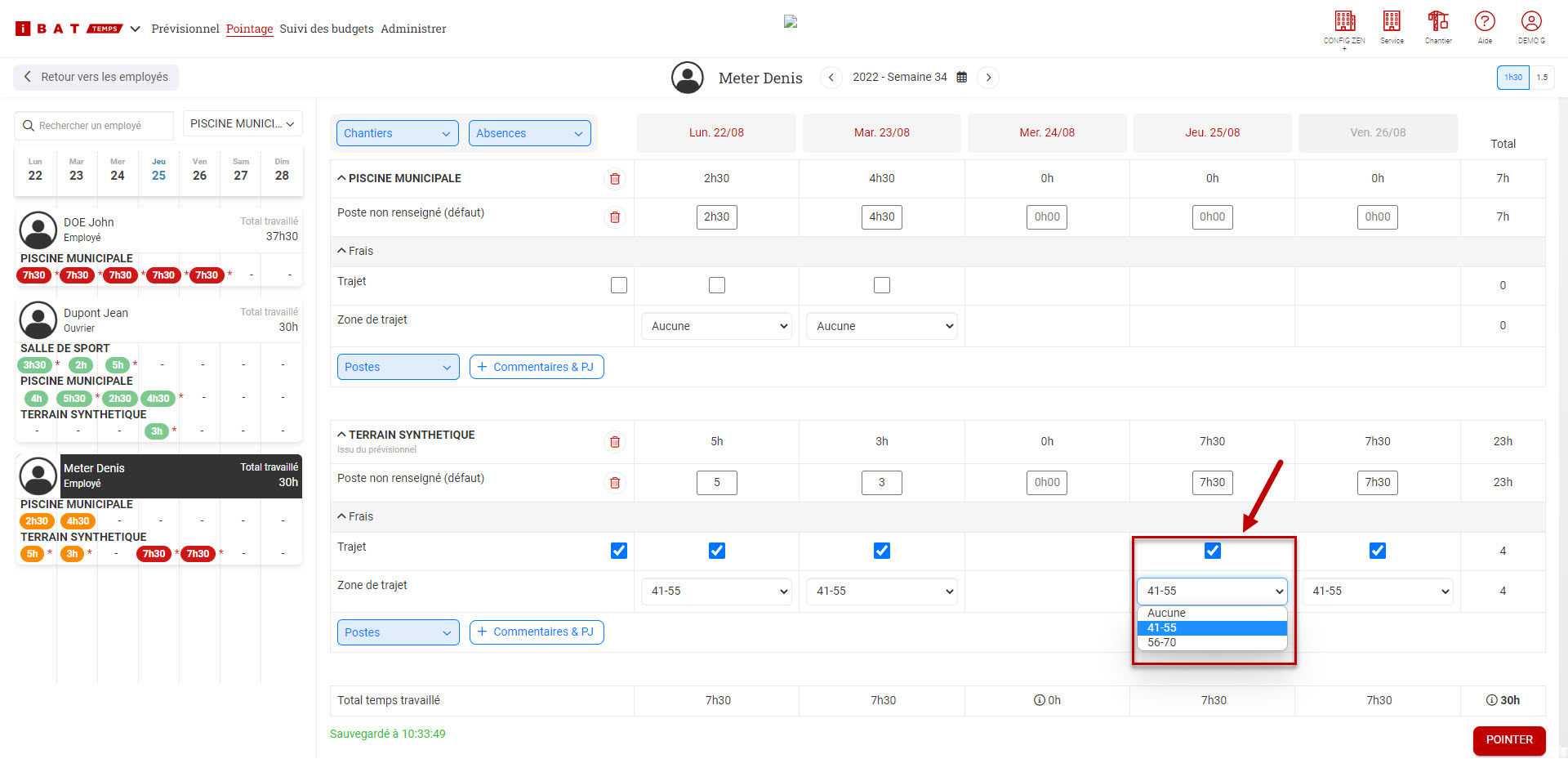
Task: Delete the PISCINE MUNICIPALE chantier row
Action: [x=615, y=179]
